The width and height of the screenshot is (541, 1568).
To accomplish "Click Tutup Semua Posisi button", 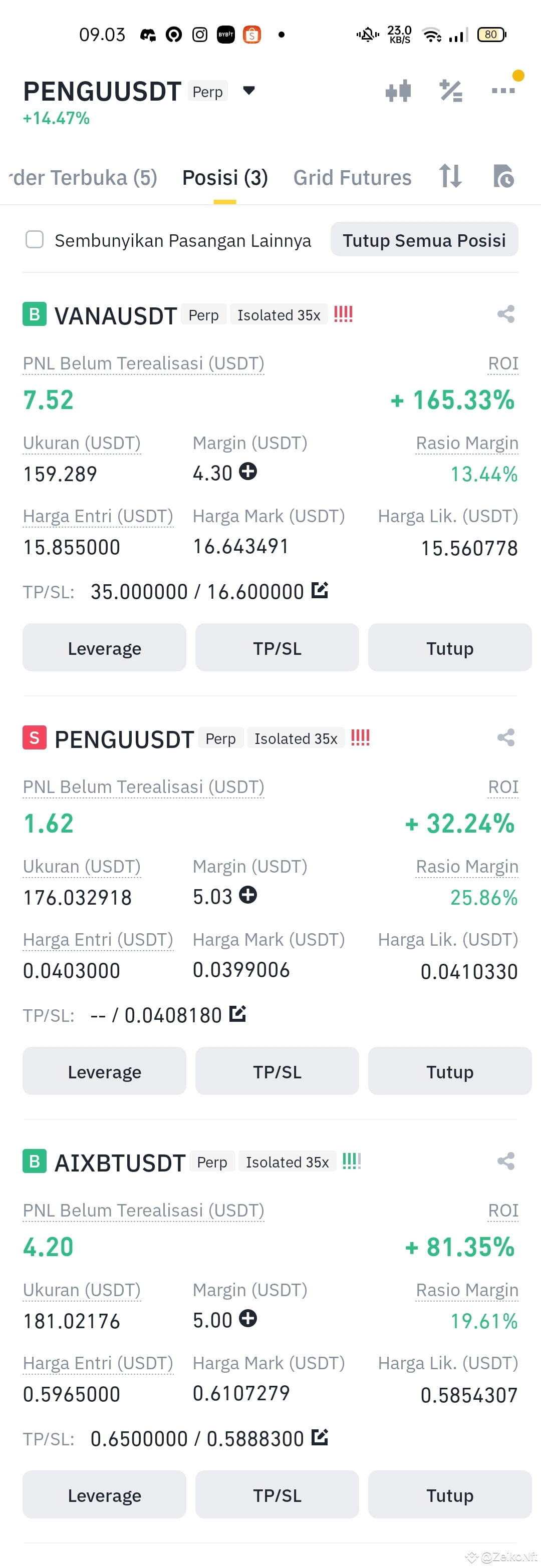I will [424, 240].
